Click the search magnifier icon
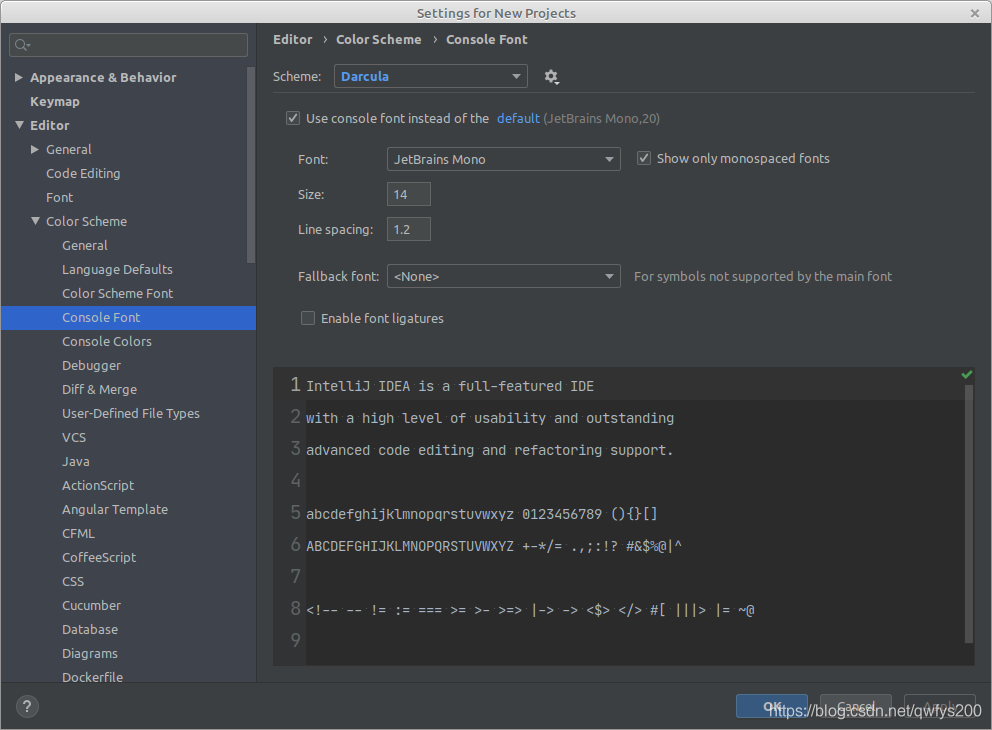This screenshot has height=730, width=992. tap(22, 45)
